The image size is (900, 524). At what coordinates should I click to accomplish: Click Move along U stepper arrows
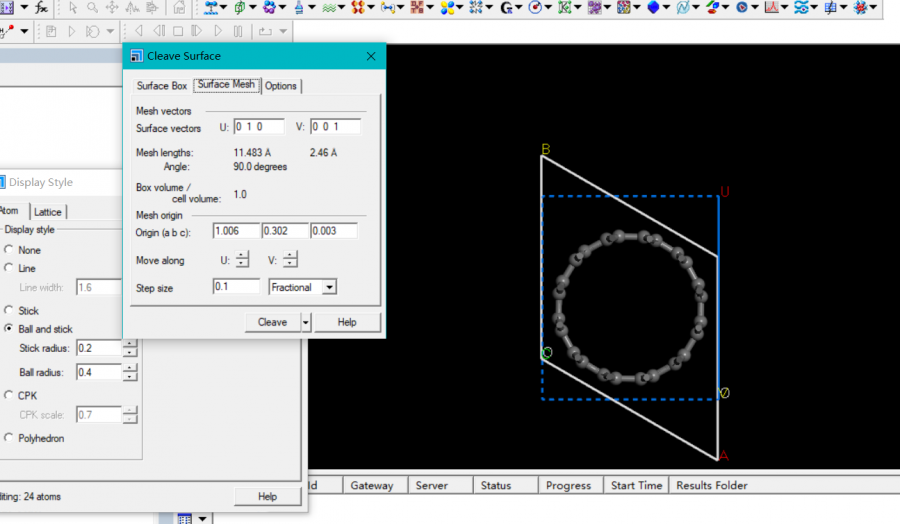[242, 259]
